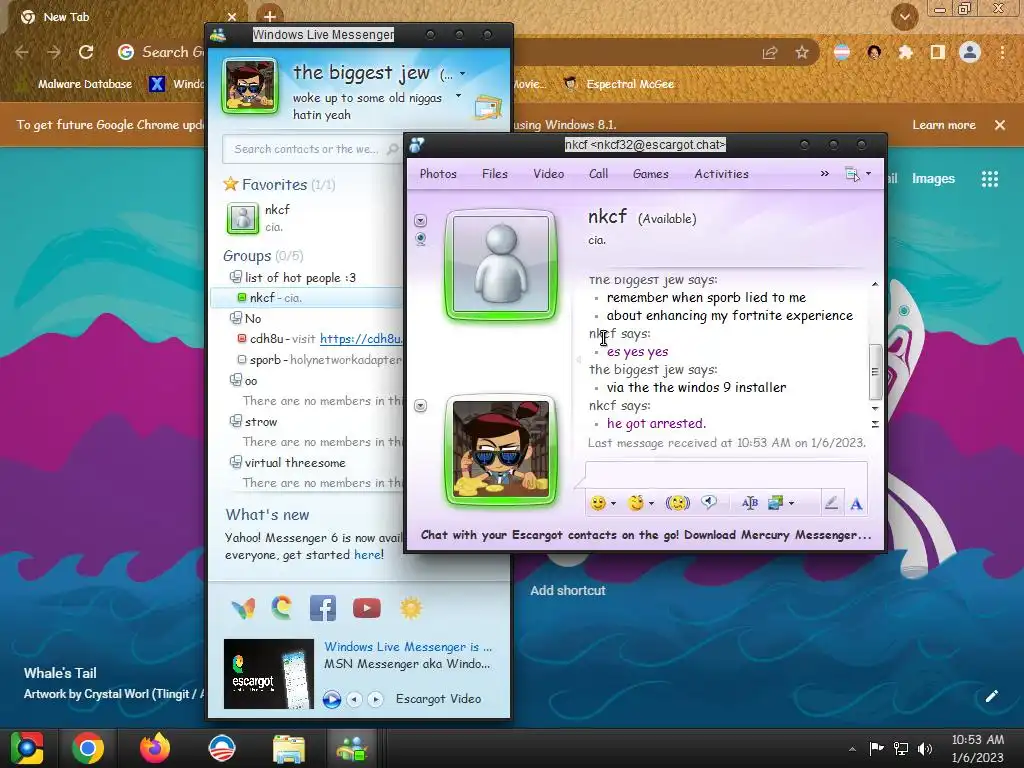The width and height of the screenshot is (1024, 768).
Task: Open dropdown arrow next to smiley emoticon
Action: (x=613, y=504)
